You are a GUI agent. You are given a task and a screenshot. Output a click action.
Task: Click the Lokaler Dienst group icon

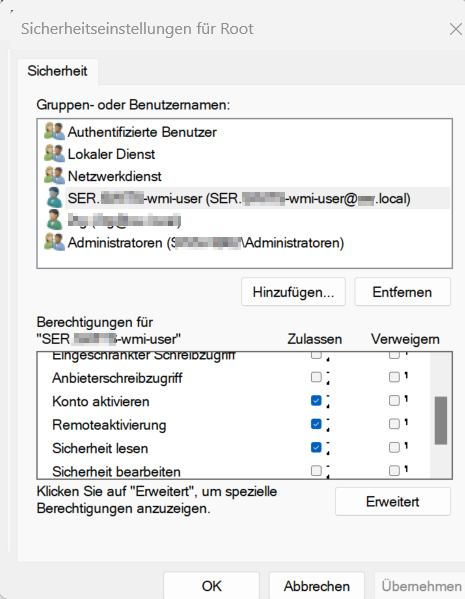coord(54,154)
